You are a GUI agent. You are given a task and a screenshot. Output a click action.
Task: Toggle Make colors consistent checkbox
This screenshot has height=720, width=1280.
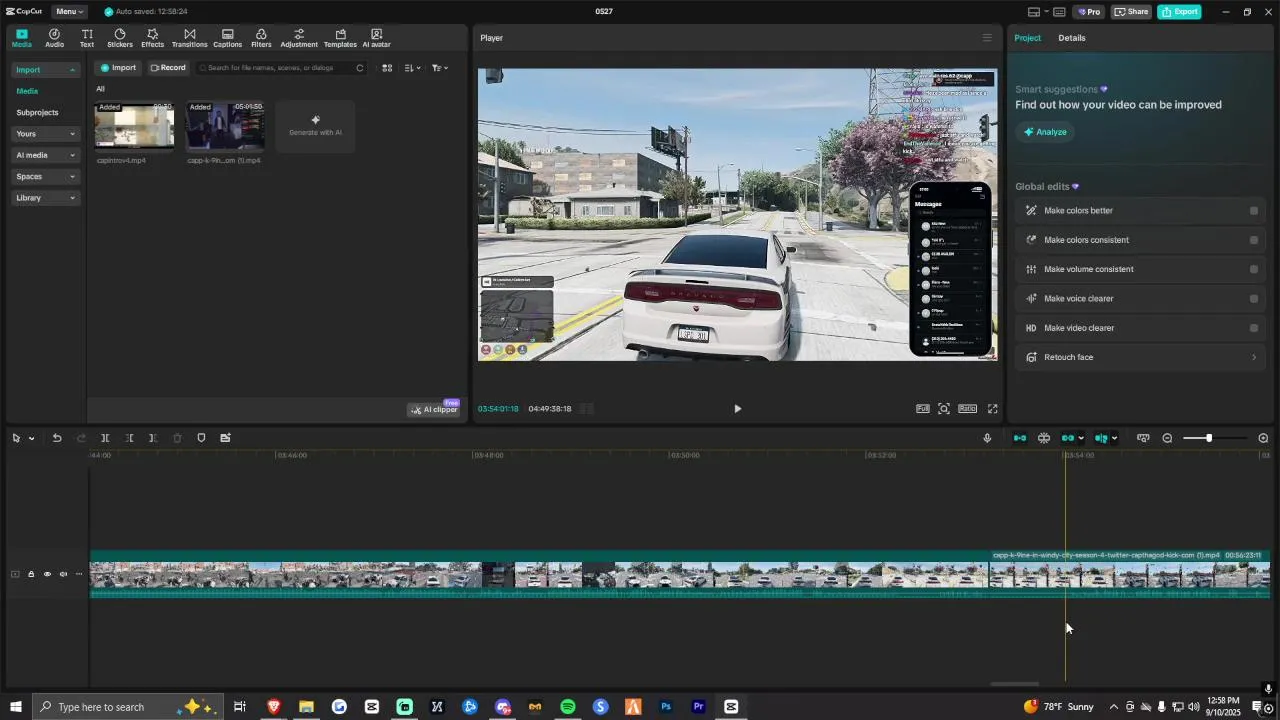coord(1254,240)
